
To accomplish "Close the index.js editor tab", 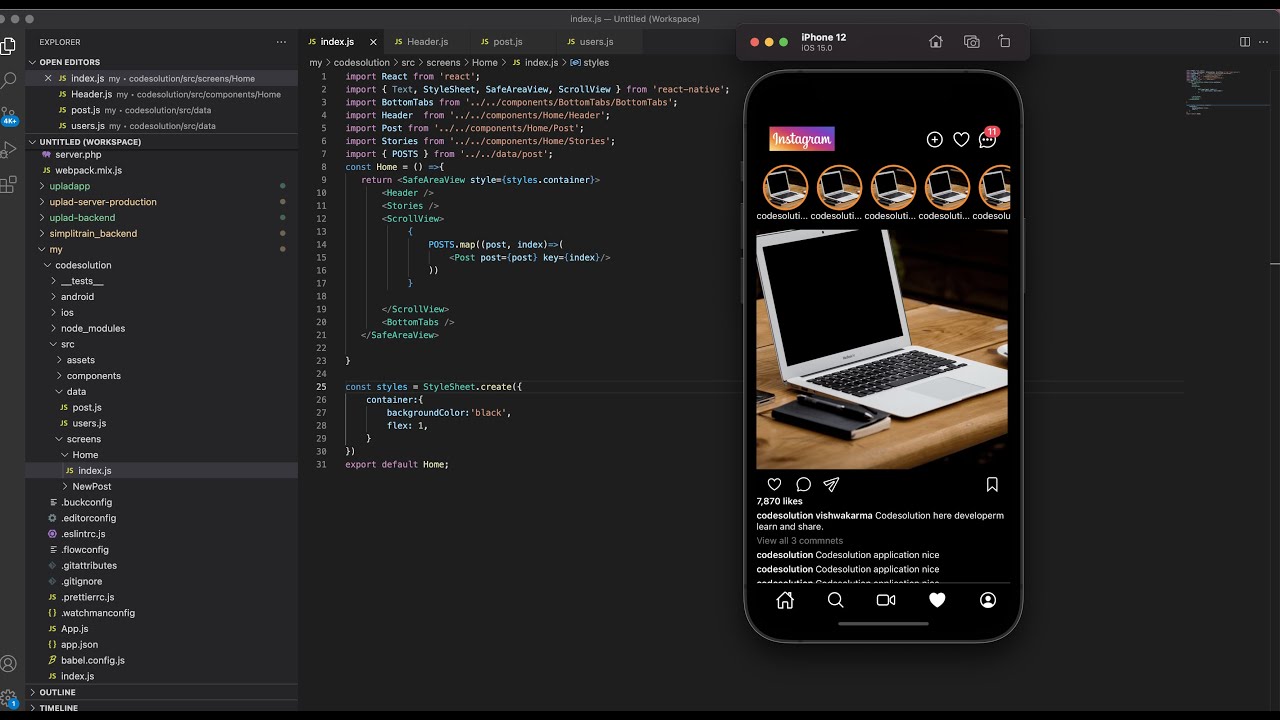I will pos(374,42).
